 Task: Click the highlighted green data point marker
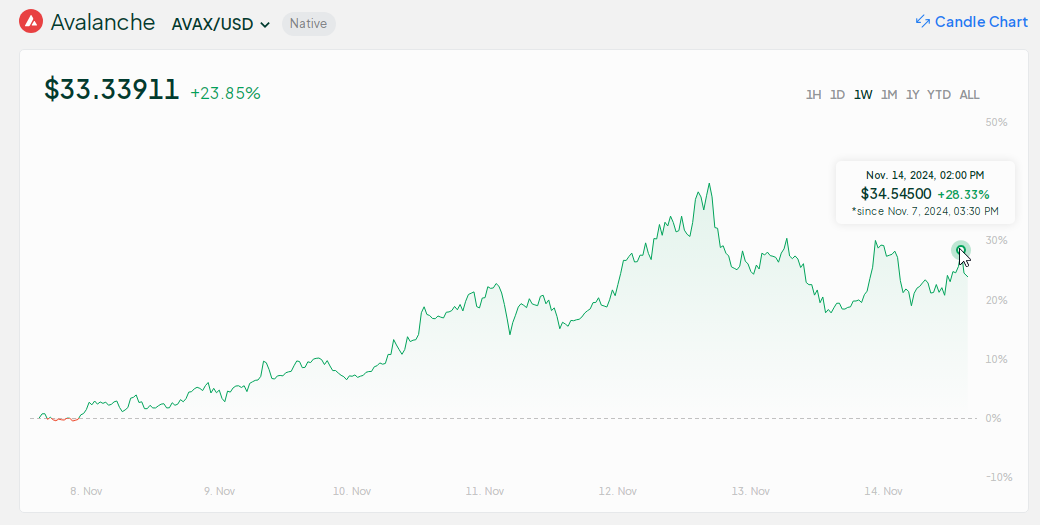coord(961,249)
